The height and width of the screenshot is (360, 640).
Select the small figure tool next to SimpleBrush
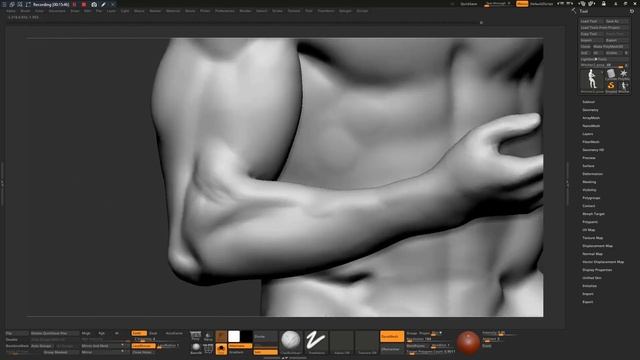[624, 86]
